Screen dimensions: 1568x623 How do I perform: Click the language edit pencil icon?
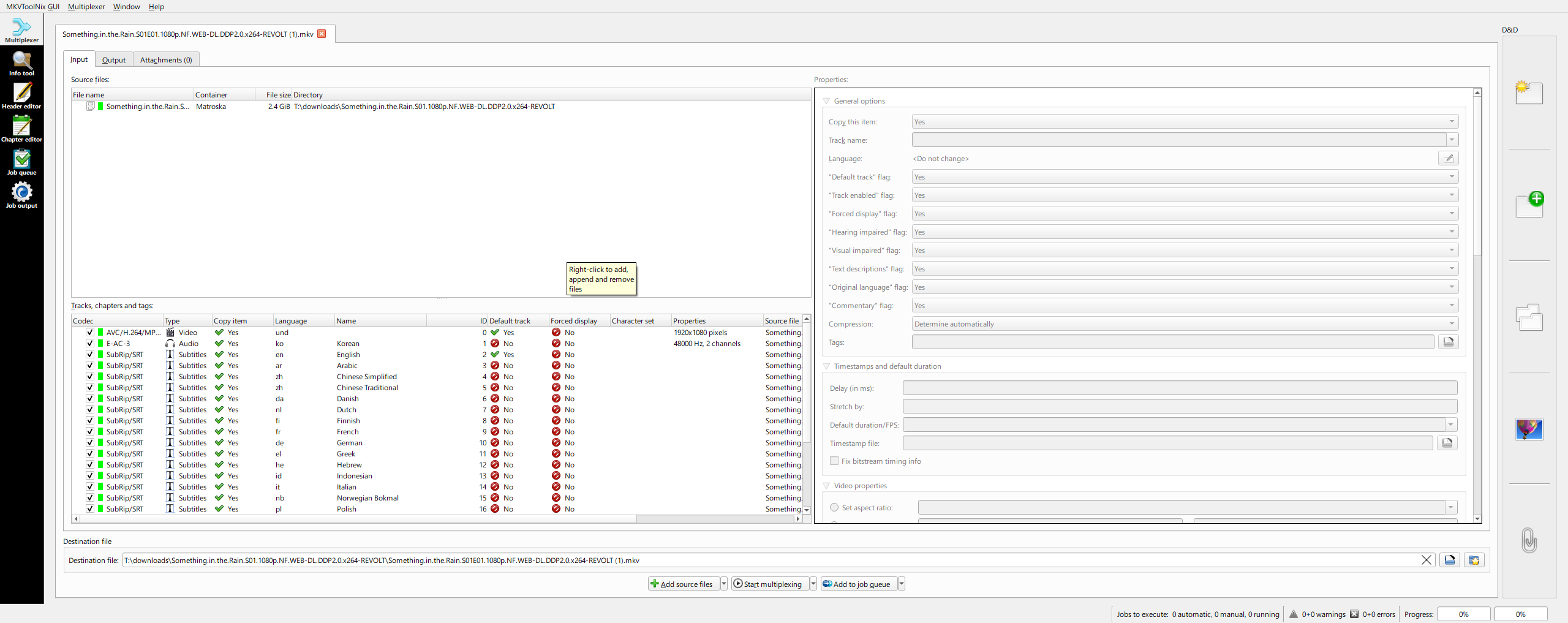pyautogui.click(x=1448, y=159)
